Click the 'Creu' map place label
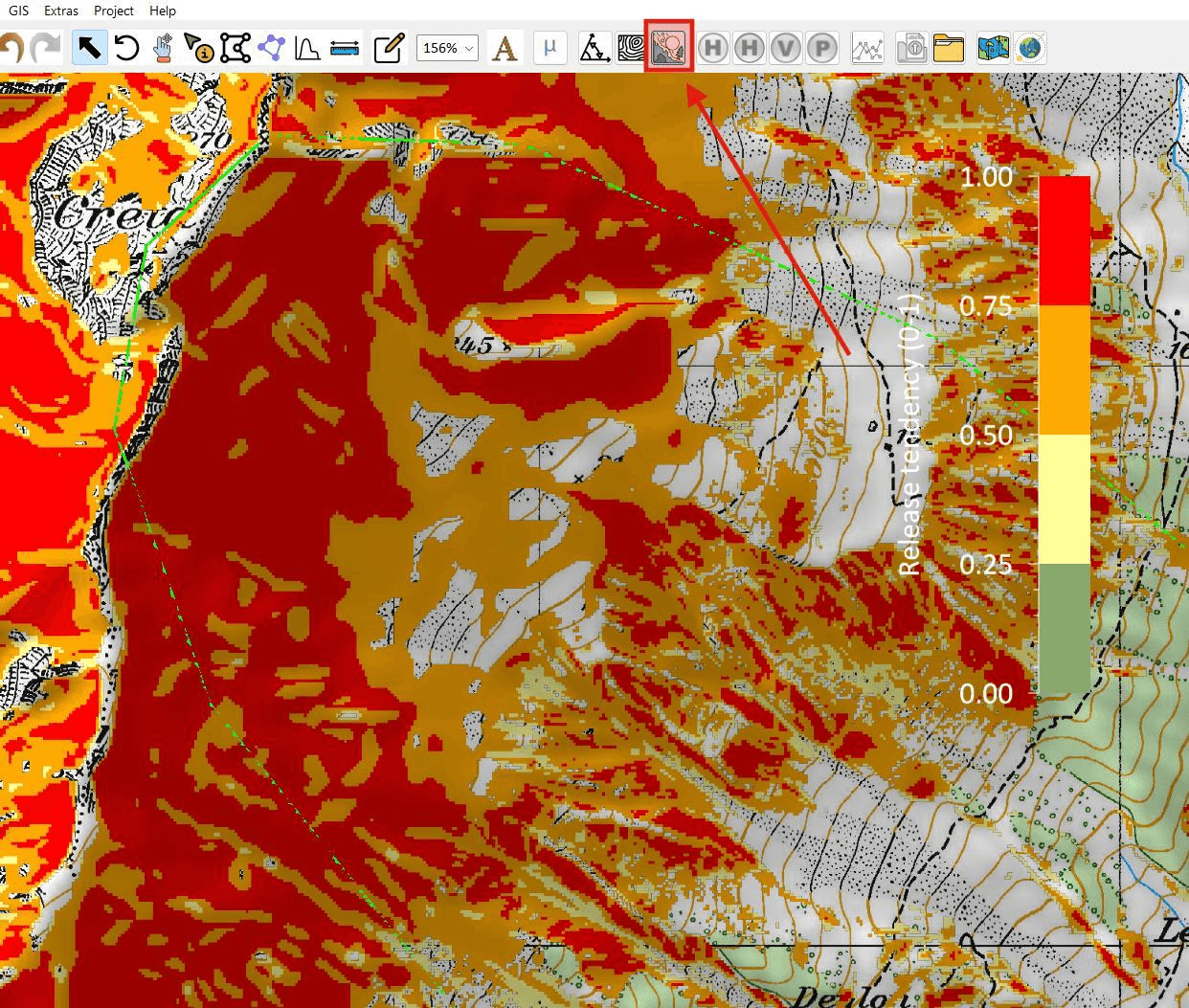This screenshot has width=1189, height=1008. [x=118, y=213]
